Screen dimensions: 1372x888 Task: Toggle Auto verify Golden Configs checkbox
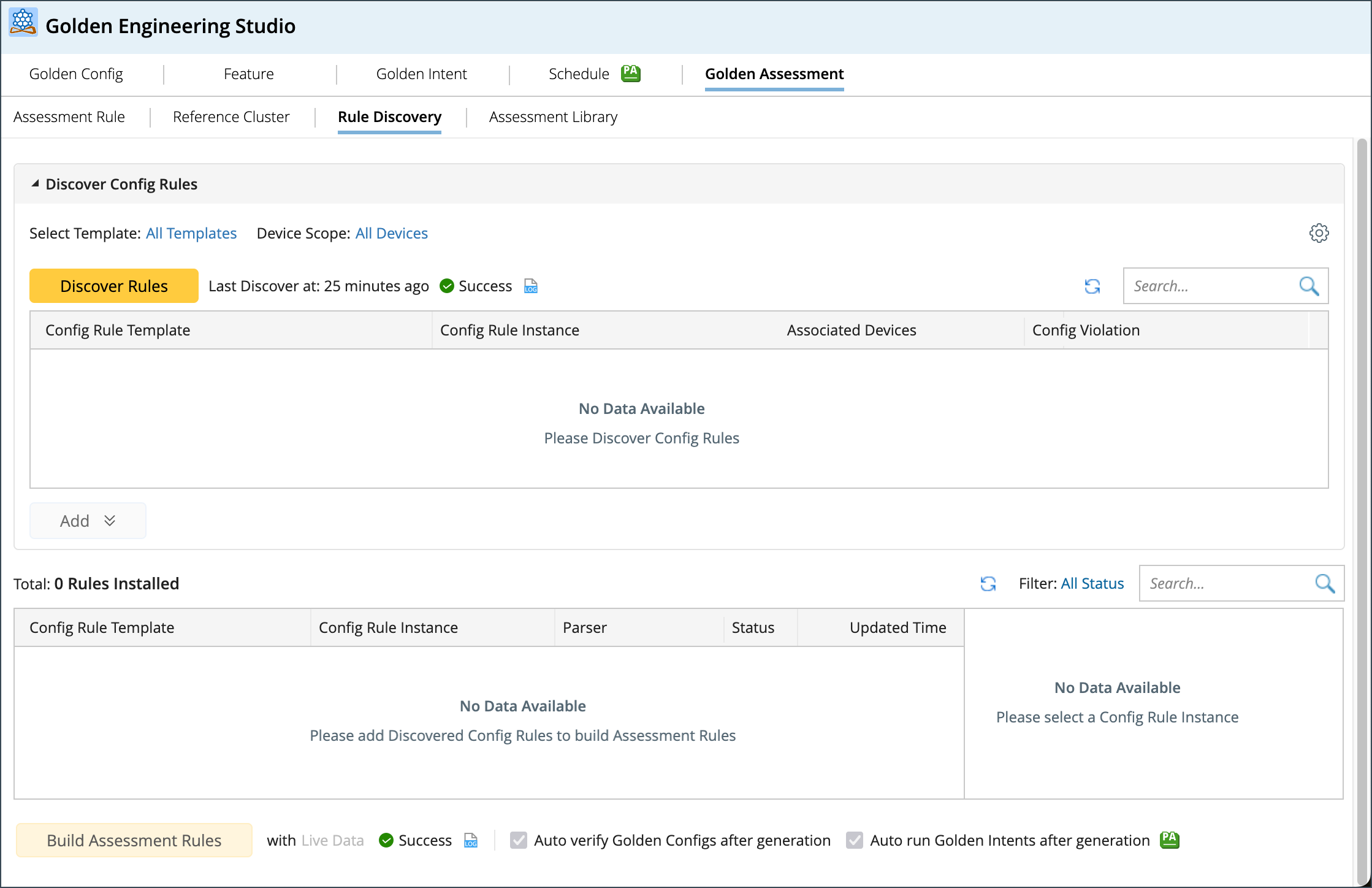tap(519, 840)
